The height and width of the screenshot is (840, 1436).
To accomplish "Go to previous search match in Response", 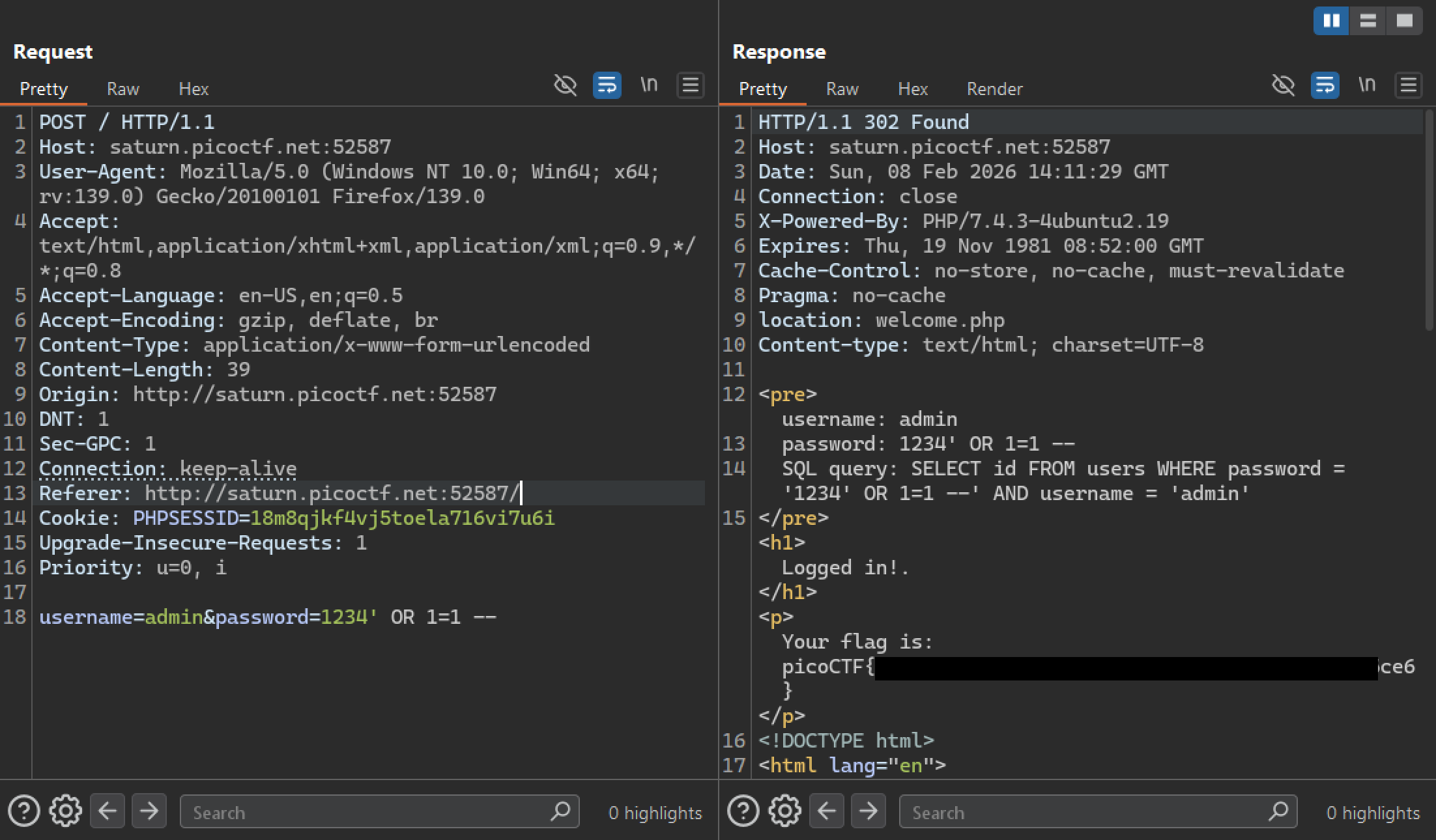I will pyautogui.click(x=827, y=810).
